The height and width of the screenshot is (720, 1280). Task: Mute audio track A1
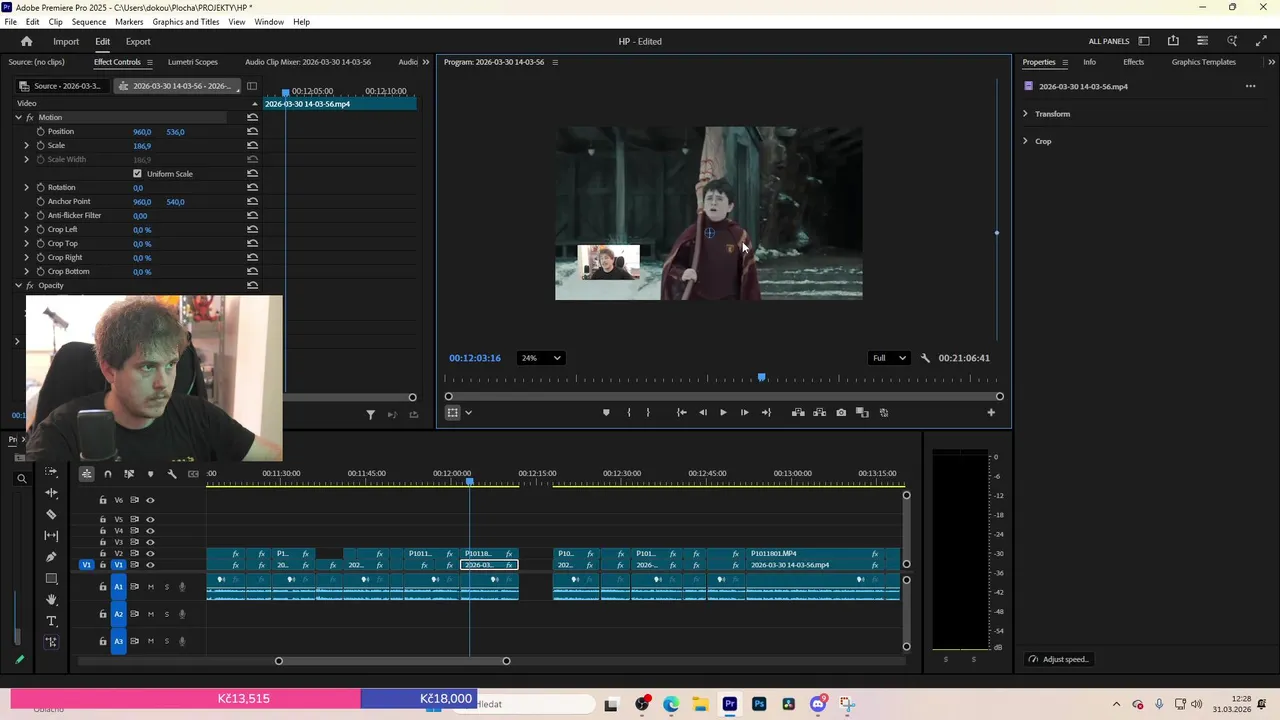click(151, 587)
